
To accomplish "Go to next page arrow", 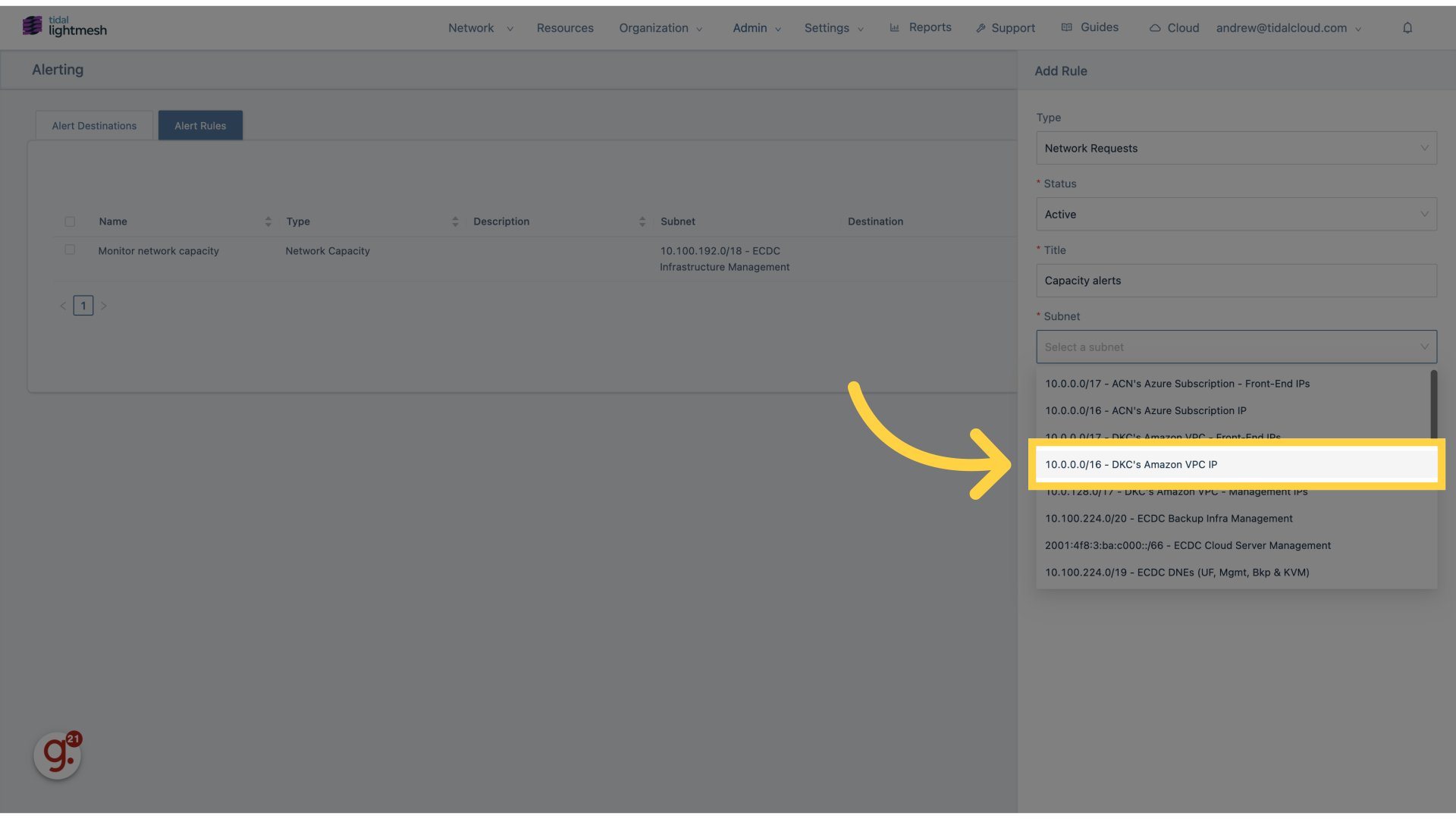I will coord(104,306).
